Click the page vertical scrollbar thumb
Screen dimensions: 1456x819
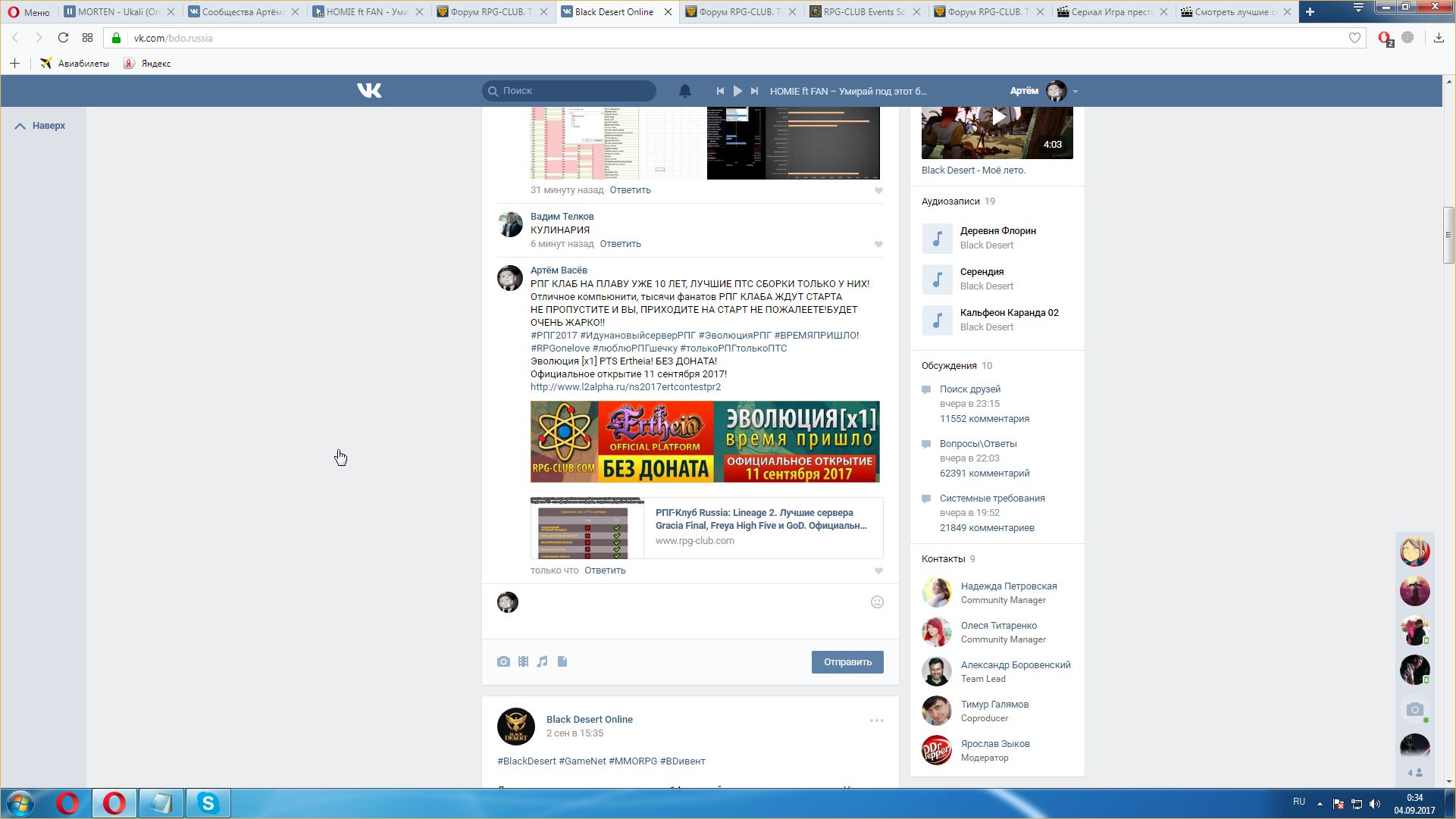tap(1448, 235)
